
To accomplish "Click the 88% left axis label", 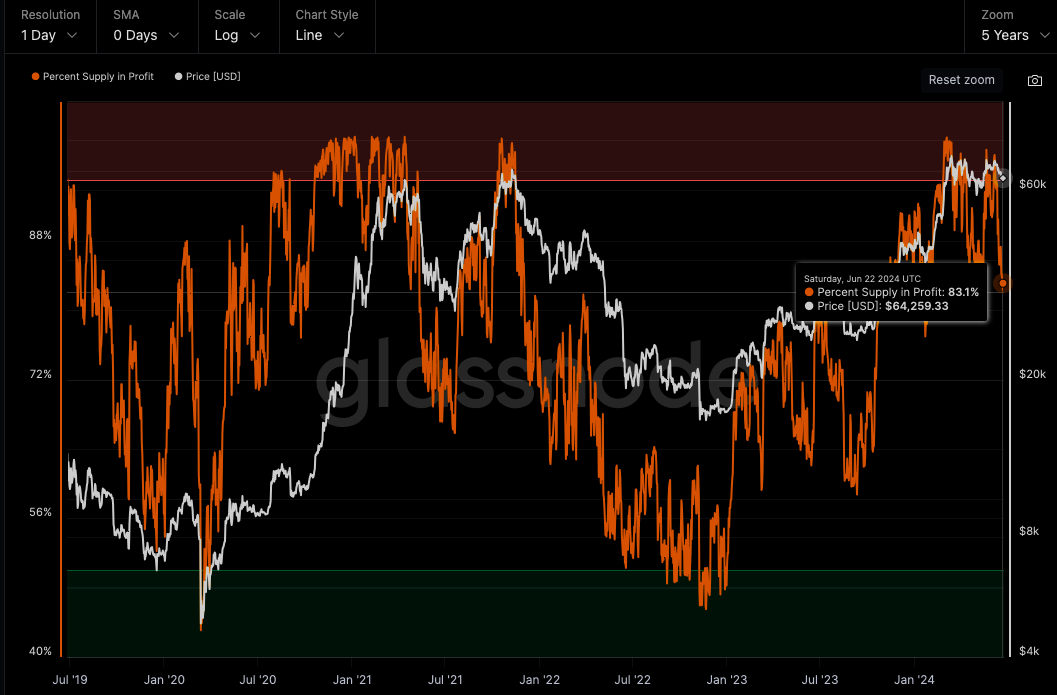I will tap(40, 235).
